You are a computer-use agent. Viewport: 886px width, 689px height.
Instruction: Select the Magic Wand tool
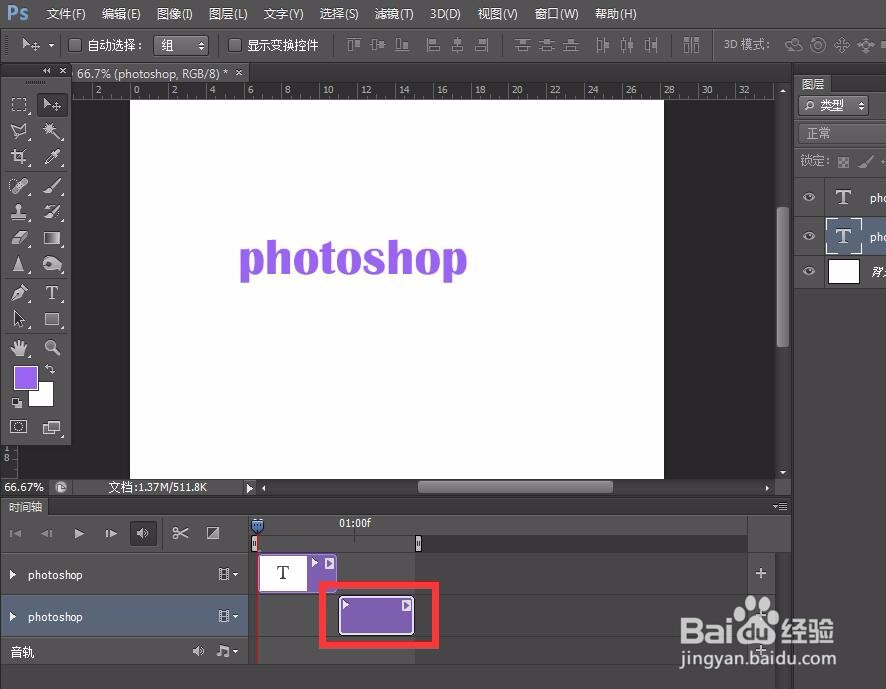(52, 131)
